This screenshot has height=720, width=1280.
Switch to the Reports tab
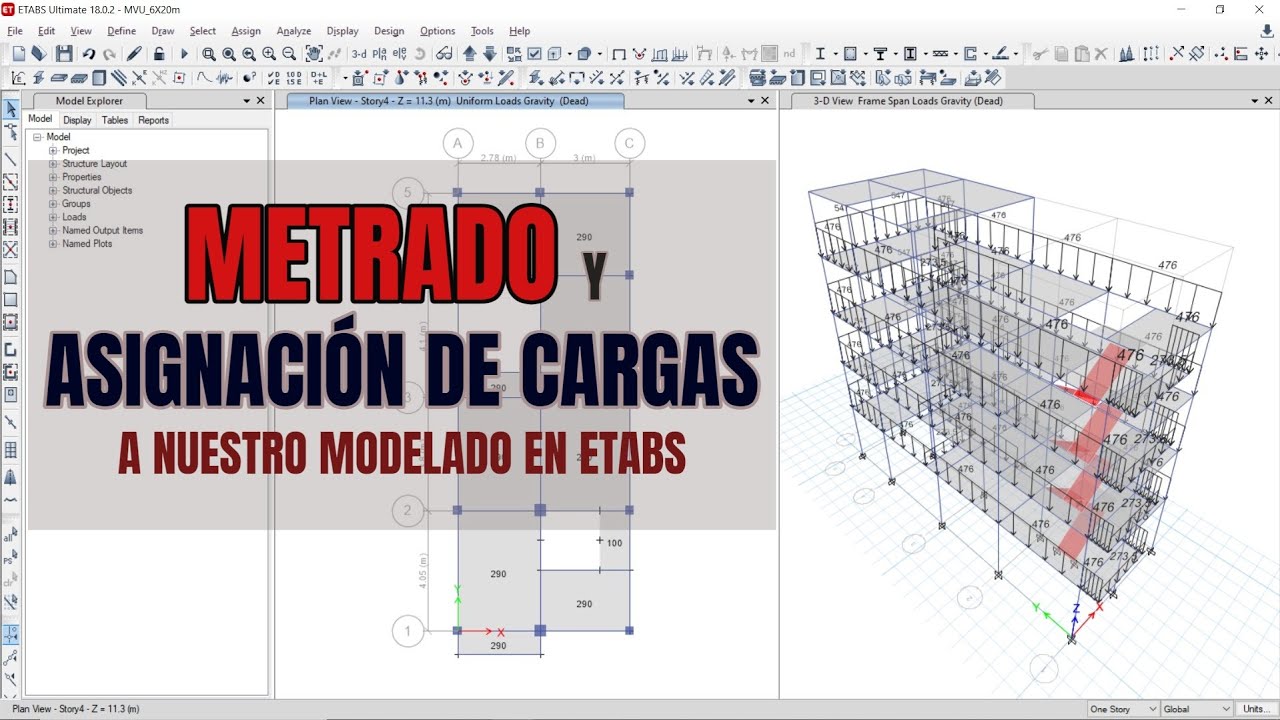[153, 120]
